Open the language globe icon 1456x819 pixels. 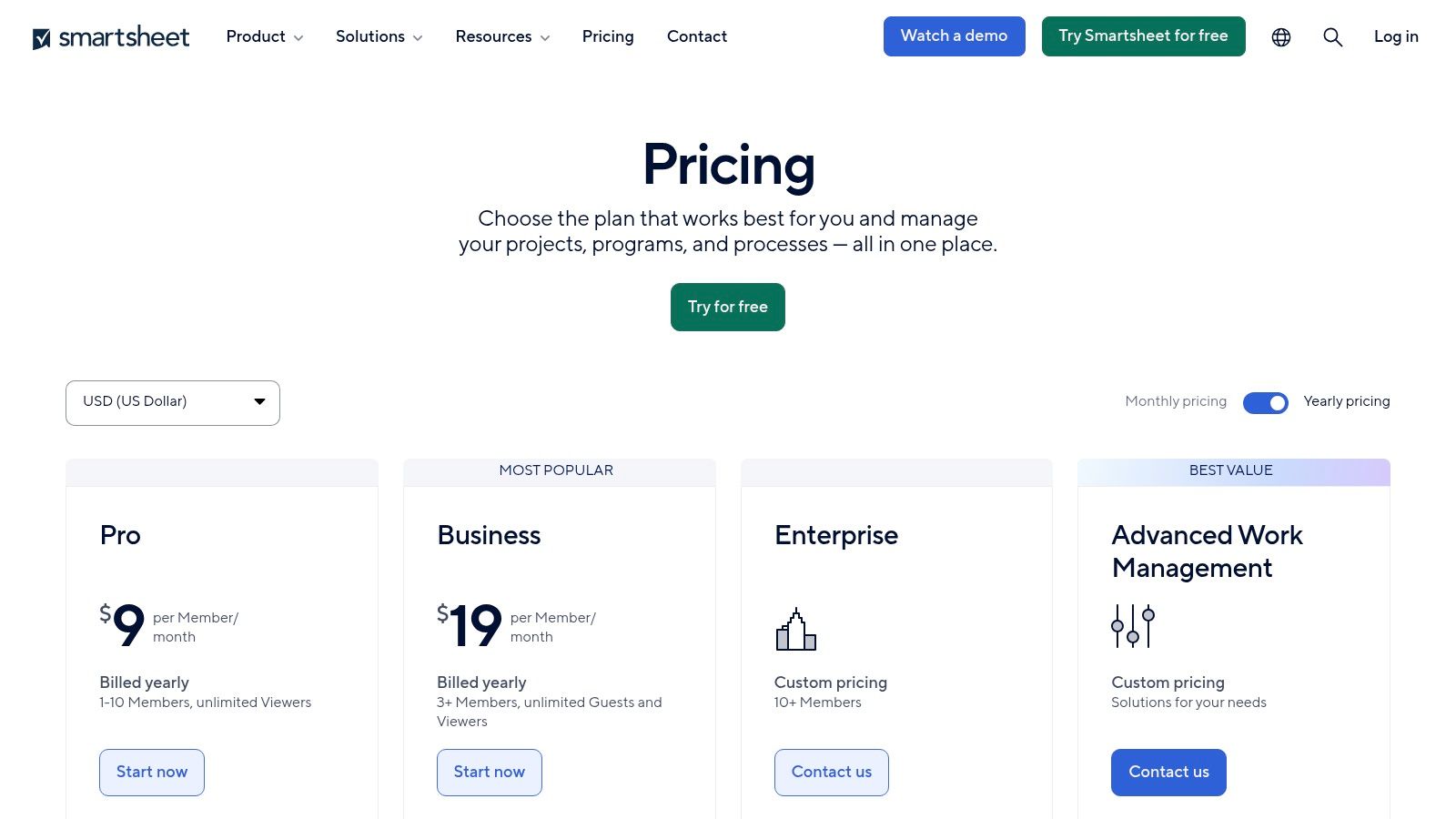1281,37
